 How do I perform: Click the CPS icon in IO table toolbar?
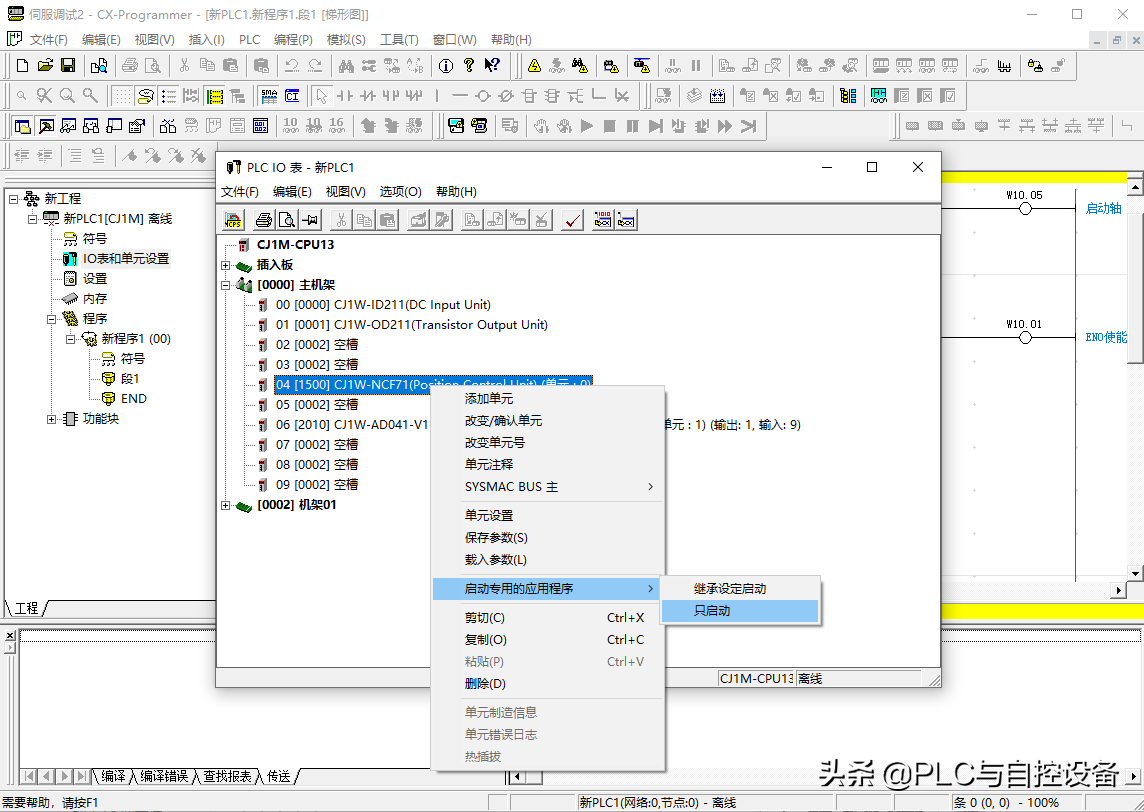(232, 221)
